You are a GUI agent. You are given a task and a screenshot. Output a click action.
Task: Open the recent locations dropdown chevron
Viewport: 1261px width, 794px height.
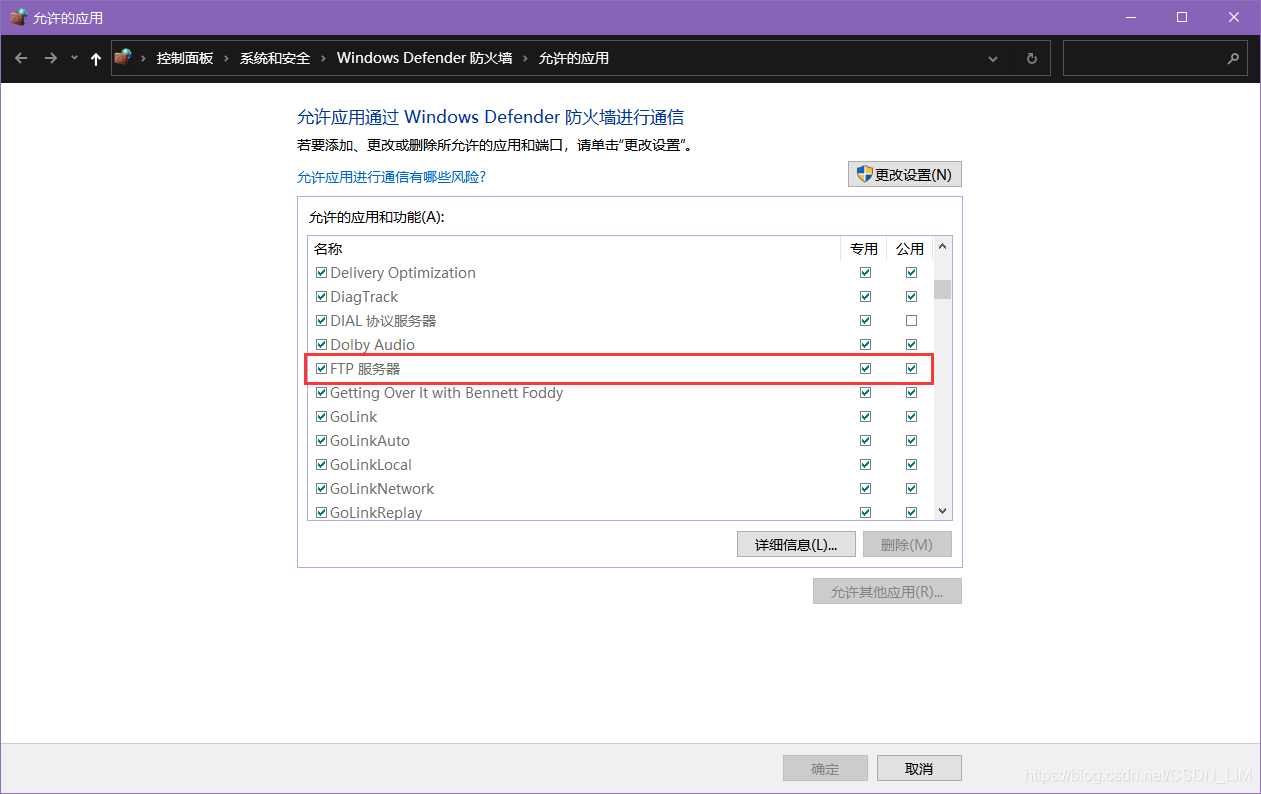coord(74,58)
